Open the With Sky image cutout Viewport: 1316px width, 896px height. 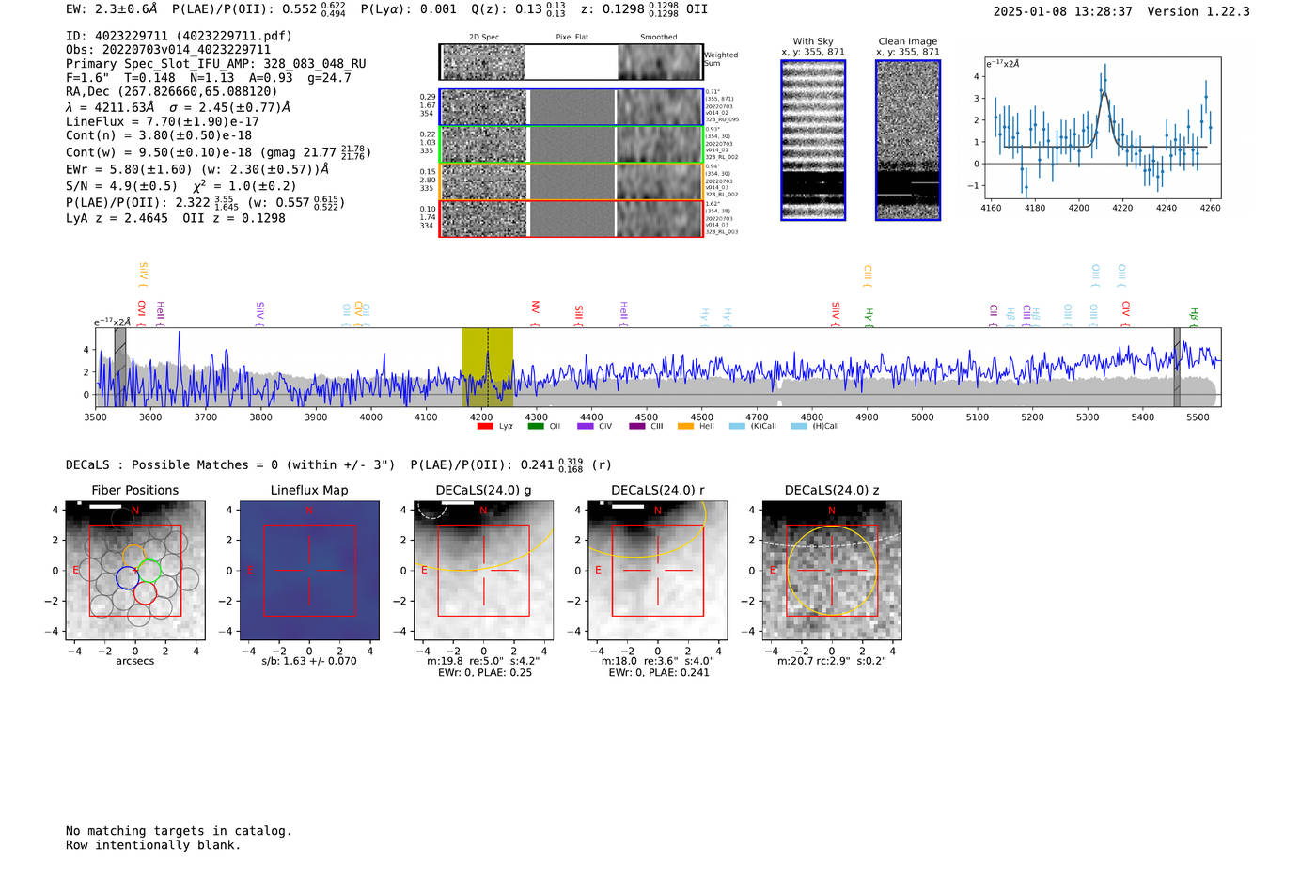click(x=813, y=140)
